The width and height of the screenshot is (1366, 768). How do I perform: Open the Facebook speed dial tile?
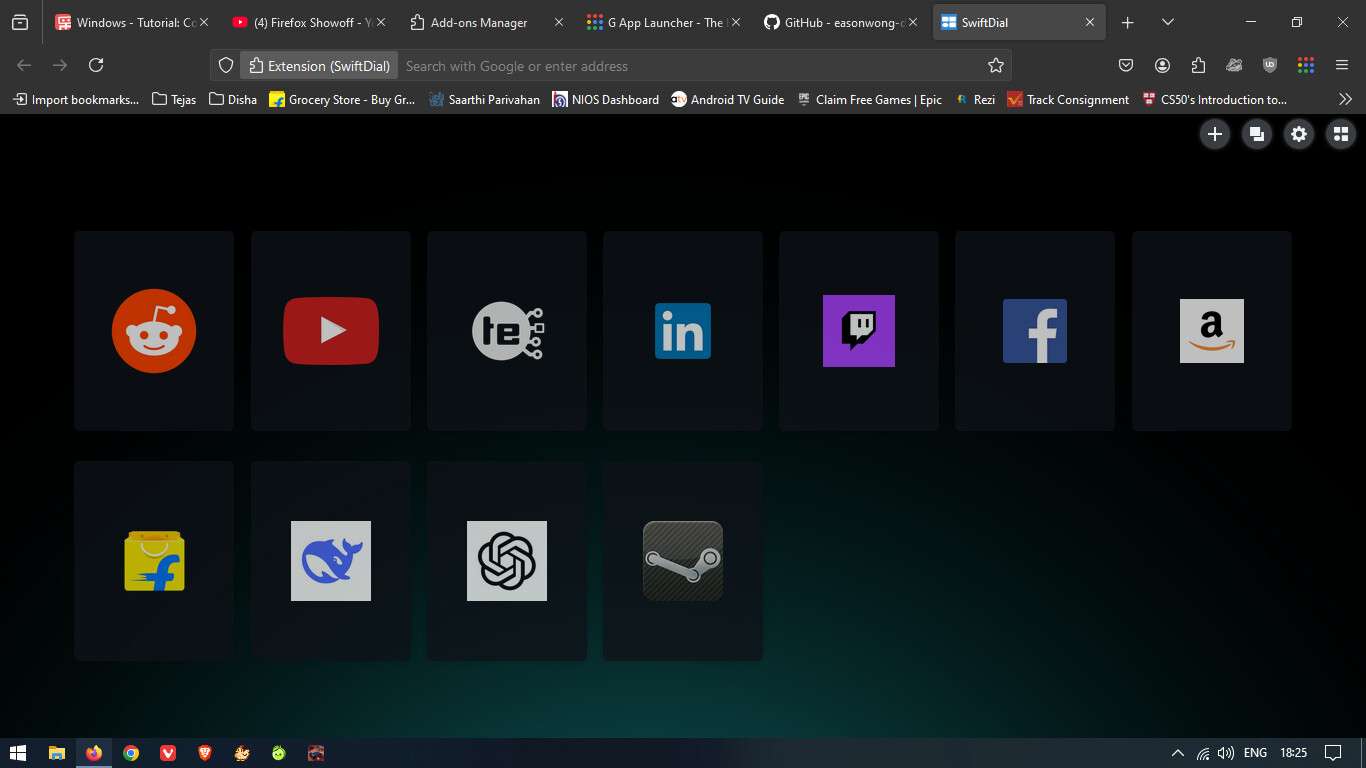(1035, 331)
